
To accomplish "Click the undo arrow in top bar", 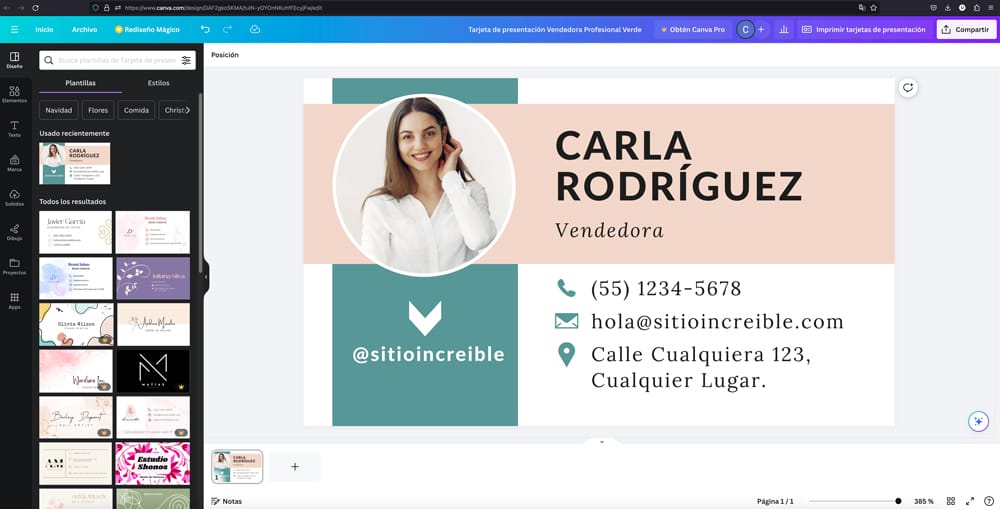I will [x=205, y=30].
